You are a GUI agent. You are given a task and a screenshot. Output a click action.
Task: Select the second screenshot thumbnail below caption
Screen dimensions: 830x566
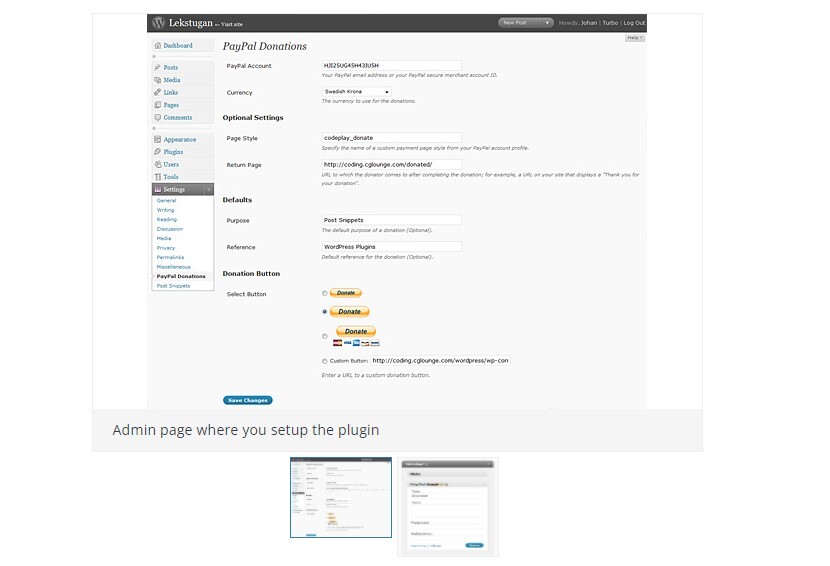(448, 506)
